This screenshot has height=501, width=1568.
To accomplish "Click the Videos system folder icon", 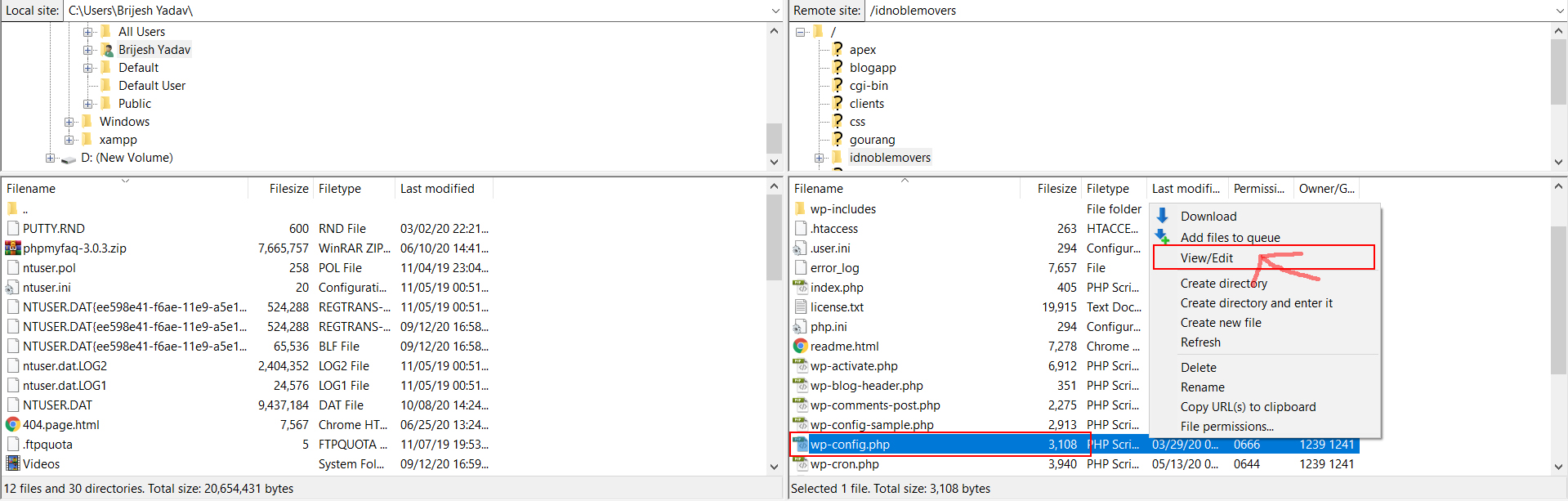I will pos(13,463).
